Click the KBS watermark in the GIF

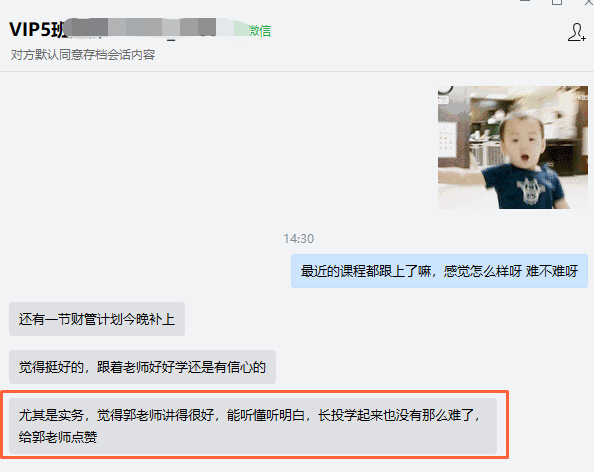coord(582,98)
